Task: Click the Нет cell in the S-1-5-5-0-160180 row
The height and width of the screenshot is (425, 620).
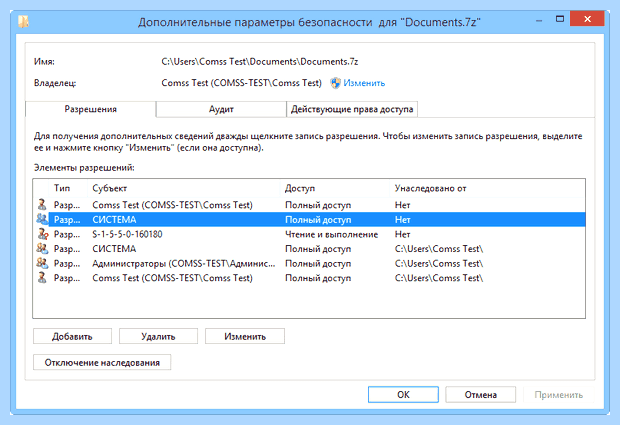Action: point(403,234)
